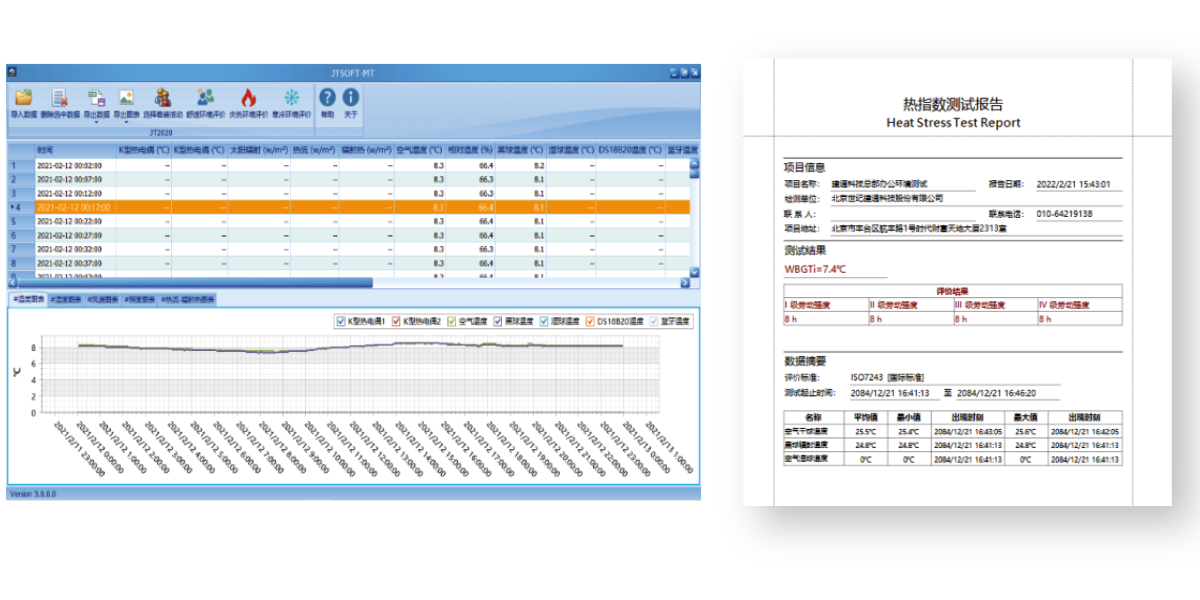Click the horizontal scrollbar right arrow
The width and height of the screenshot is (1200, 600).
pyautogui.click(x=685, y=283)
